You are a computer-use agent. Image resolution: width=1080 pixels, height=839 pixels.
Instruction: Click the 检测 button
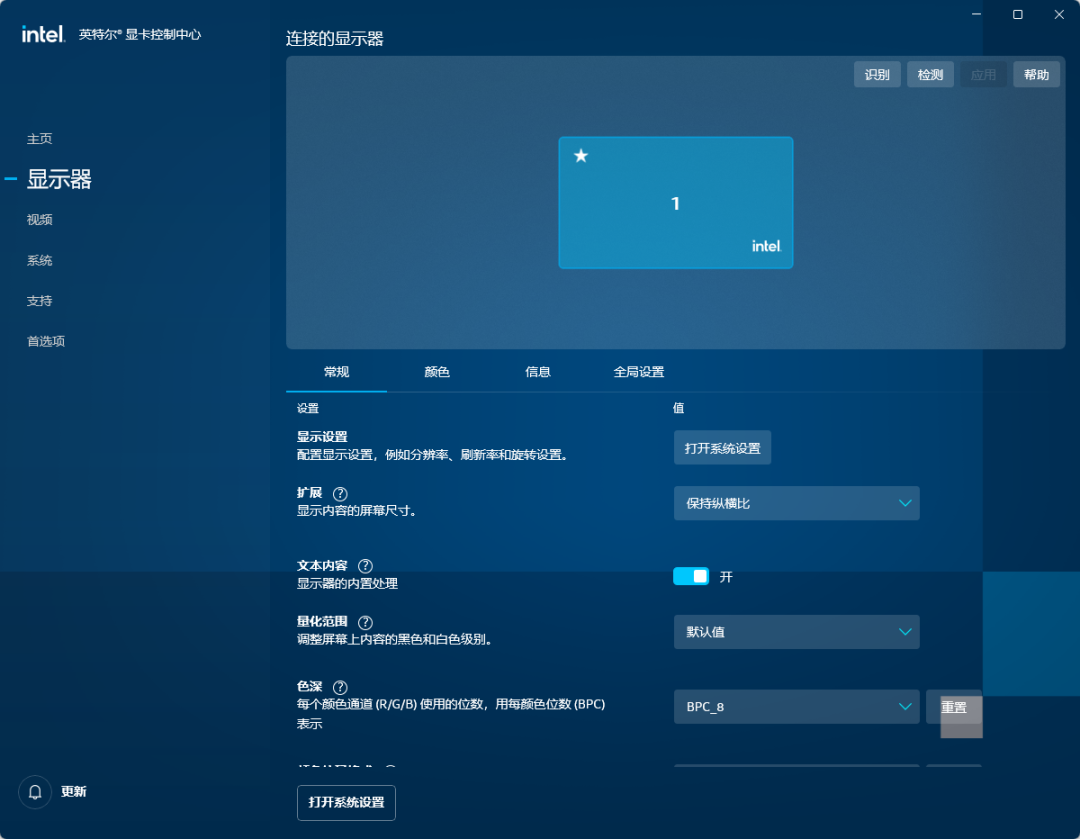pos(930,73)
